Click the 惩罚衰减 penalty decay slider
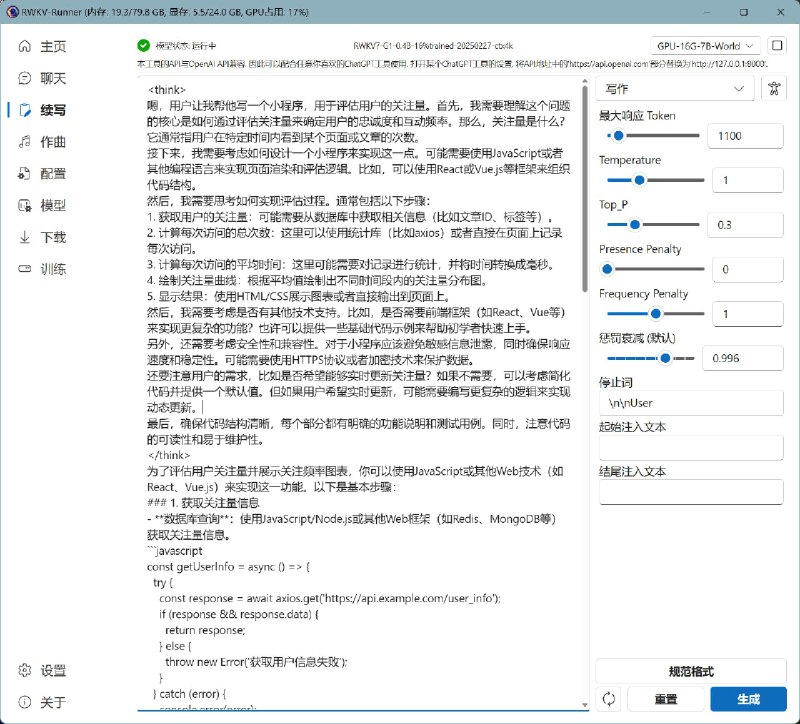Image resolution: width=800 pixels, height=724 pixels. [651, 358]
